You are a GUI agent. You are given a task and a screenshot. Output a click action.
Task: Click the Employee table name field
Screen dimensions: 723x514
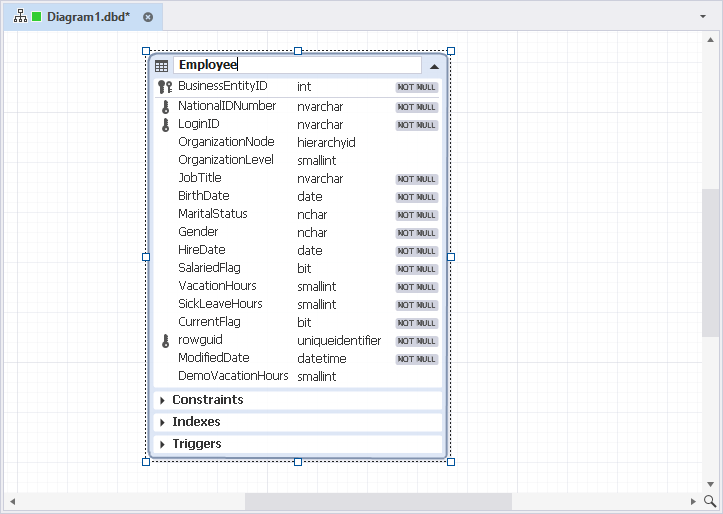(297, 65)
